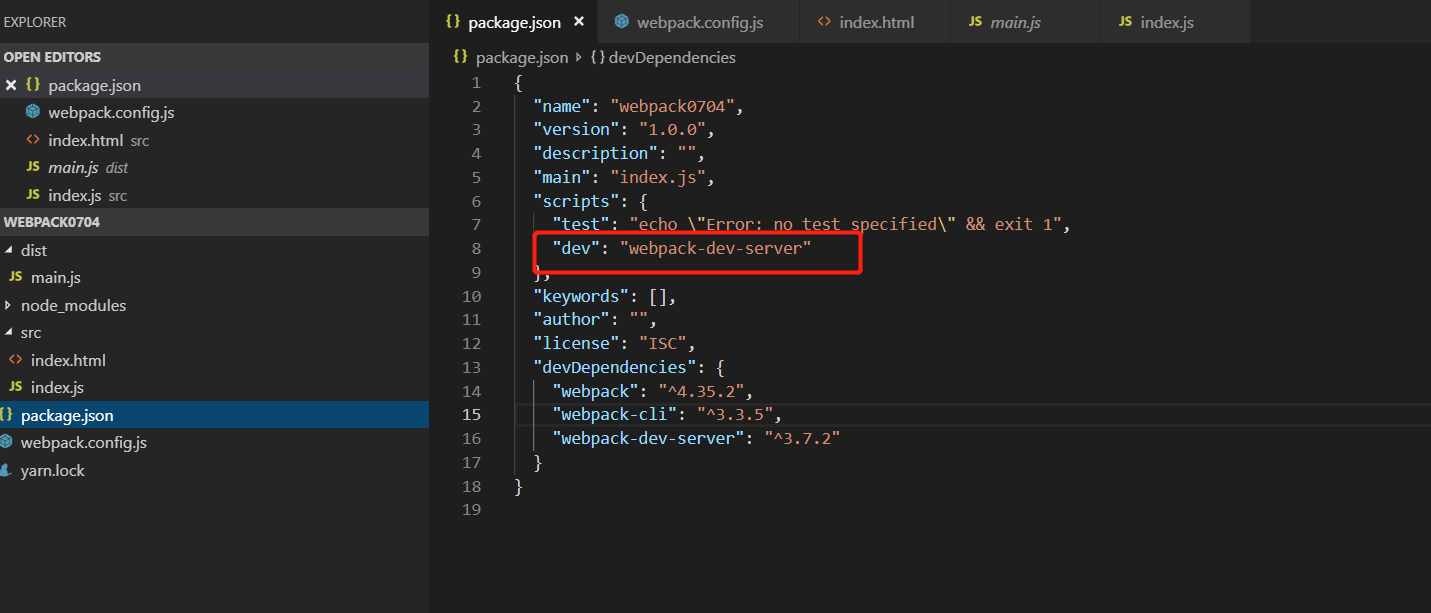The width and height of the screenshot is (1431, 613).
Task: Collapse the WEBPACK0704 project section
Action: click(214, 222)
